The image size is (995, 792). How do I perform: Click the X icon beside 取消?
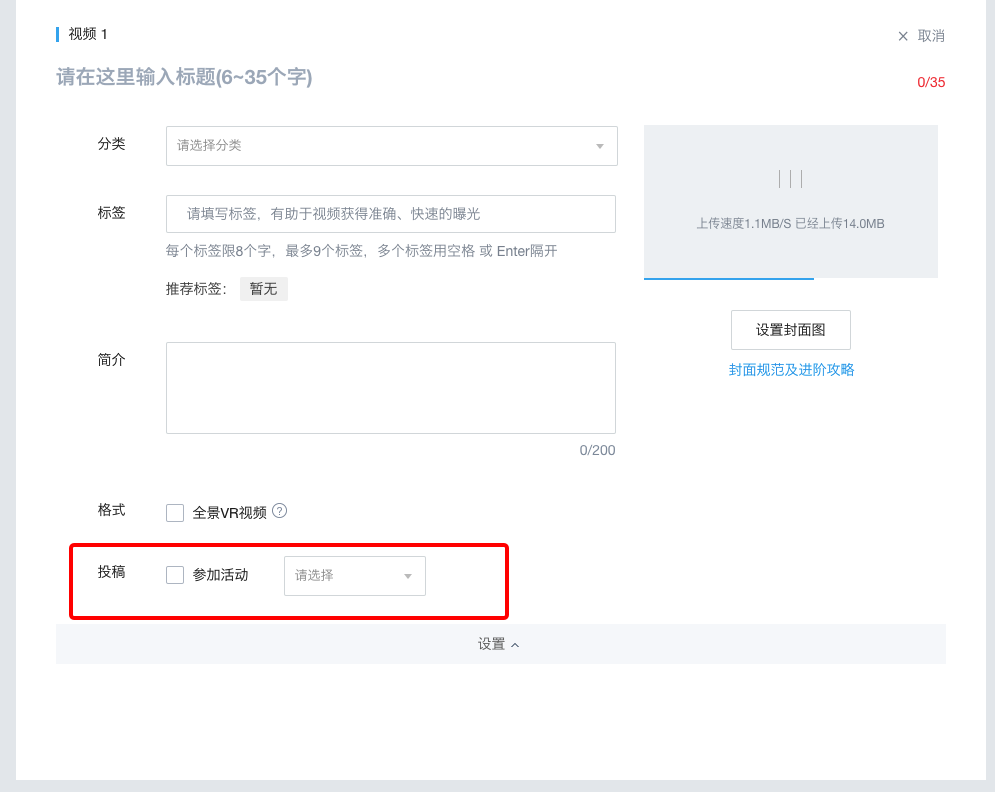(903, 36)
